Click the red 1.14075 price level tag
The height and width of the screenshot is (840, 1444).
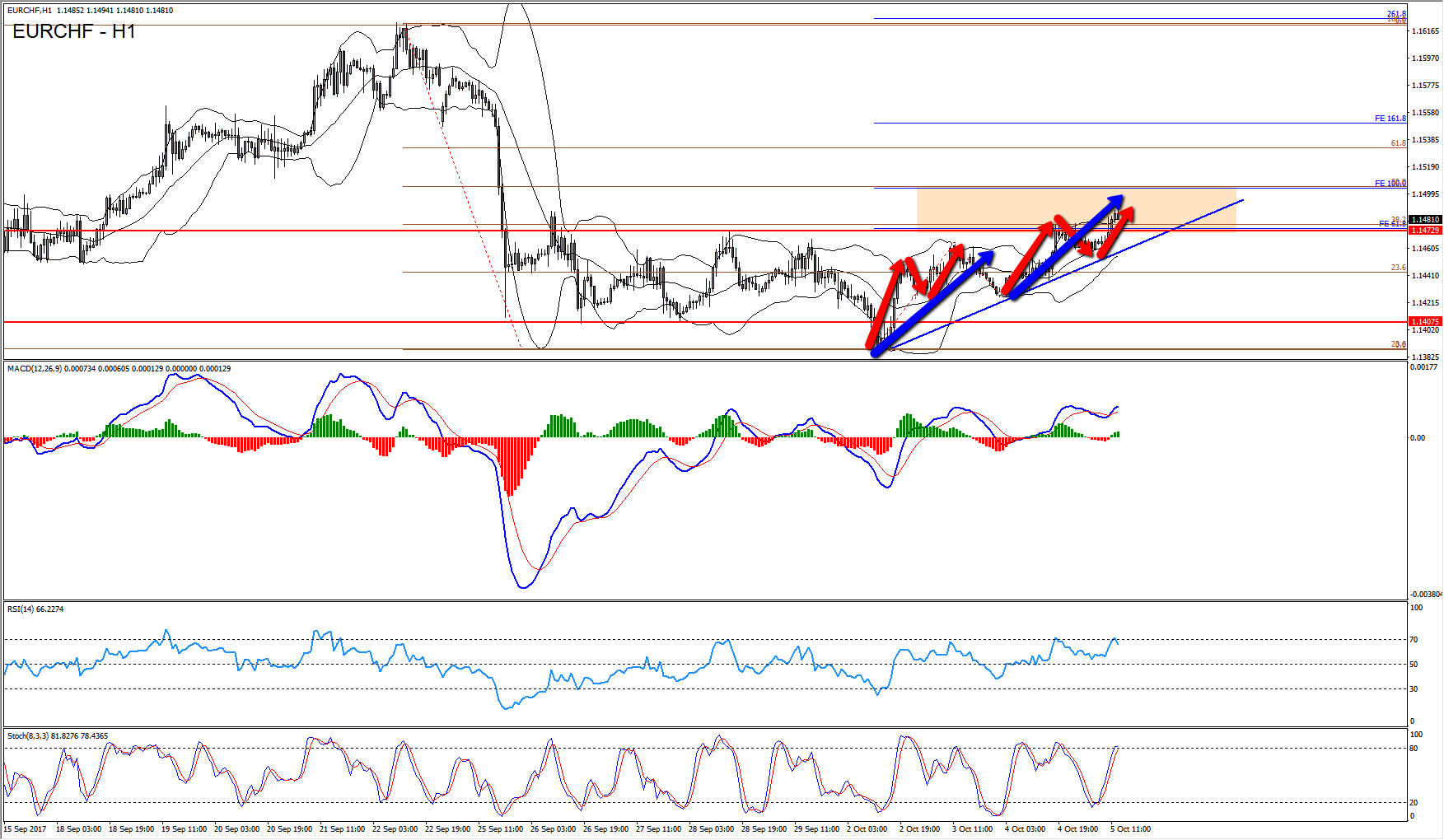1424,322
